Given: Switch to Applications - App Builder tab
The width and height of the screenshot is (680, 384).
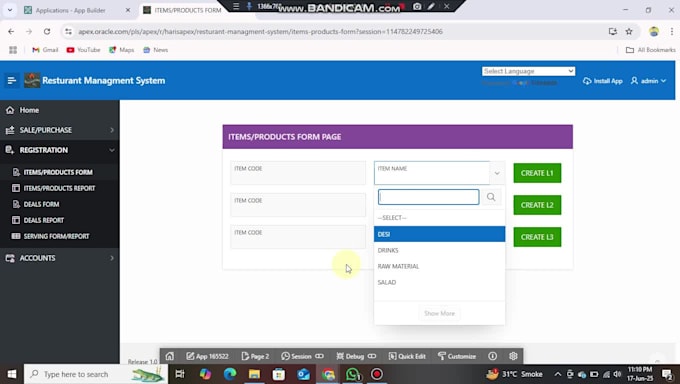Looking at the screenshot, I should [76, 10].
